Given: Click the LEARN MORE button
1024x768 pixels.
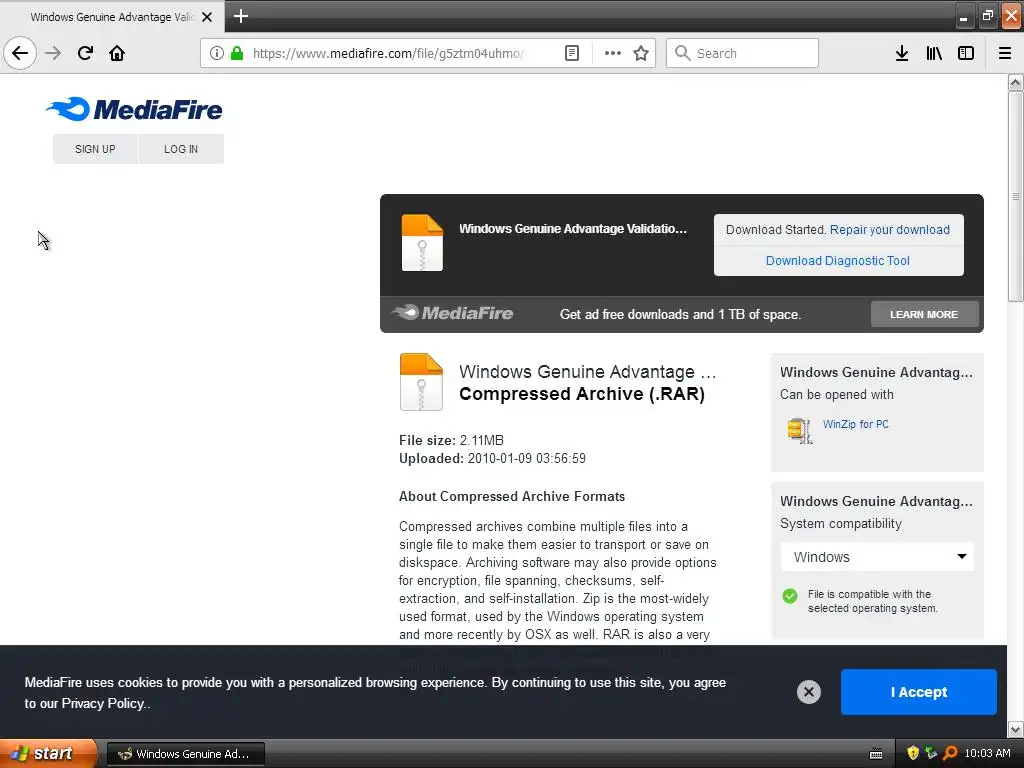Looking at the screenshot, I should [924, 314].
